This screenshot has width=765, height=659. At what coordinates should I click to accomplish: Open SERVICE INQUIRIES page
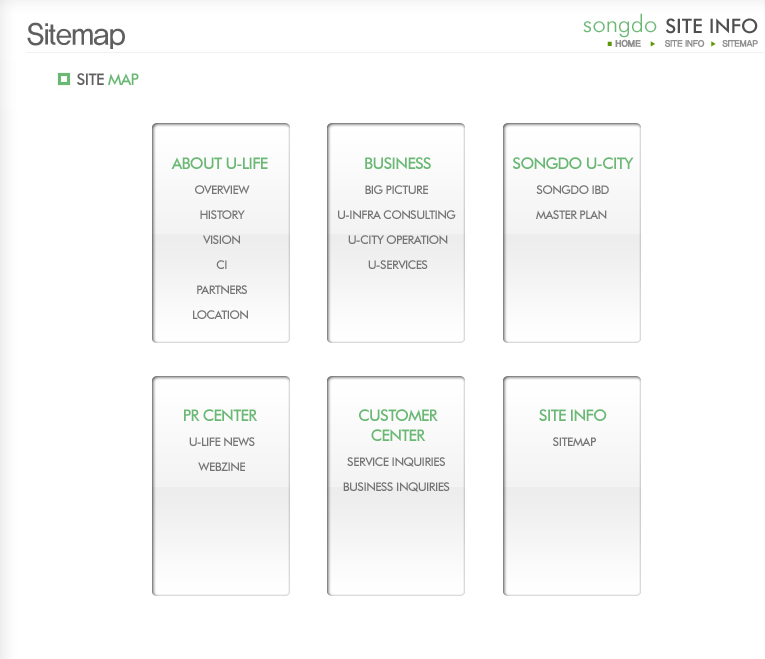tap(396, 462)
